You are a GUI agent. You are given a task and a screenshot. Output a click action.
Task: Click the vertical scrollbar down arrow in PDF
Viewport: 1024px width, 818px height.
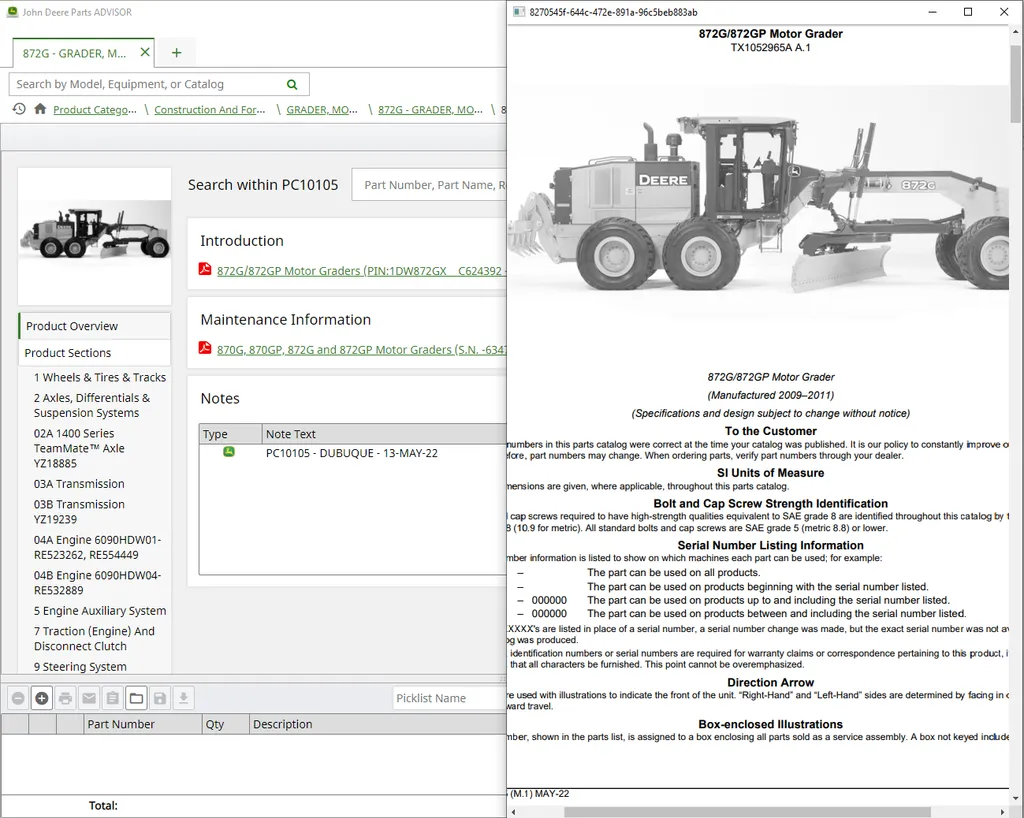(1016, 798)
